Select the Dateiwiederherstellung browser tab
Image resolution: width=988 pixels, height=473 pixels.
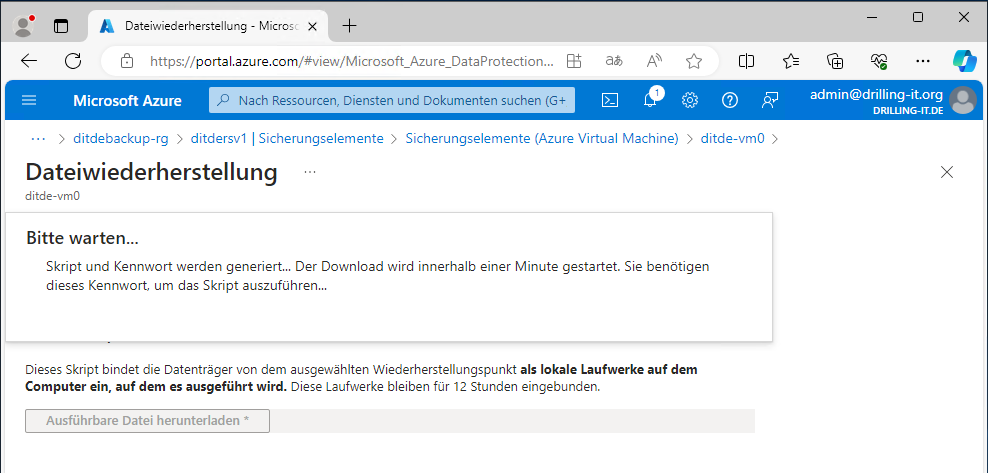210,26
